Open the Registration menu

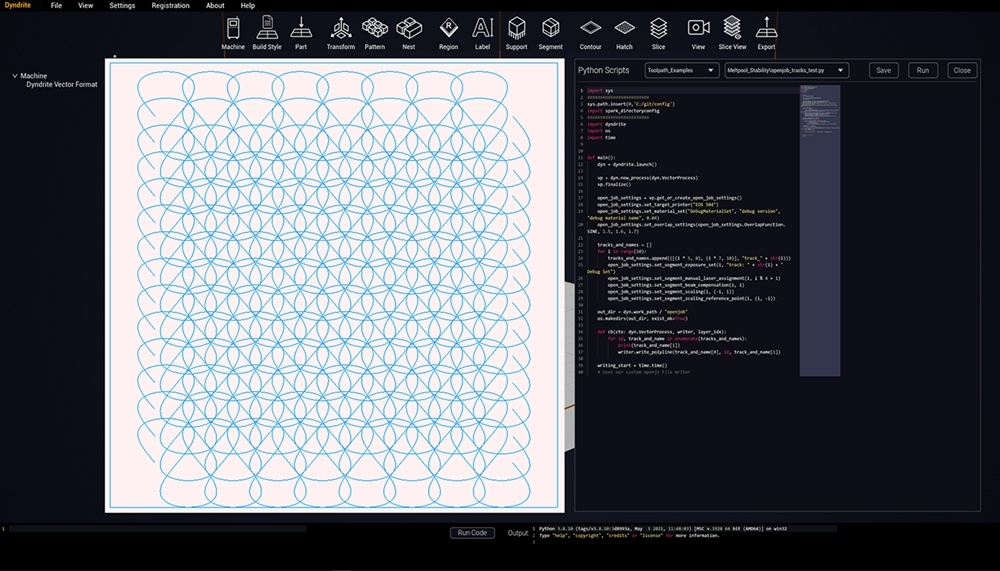[x=170, y=6]
